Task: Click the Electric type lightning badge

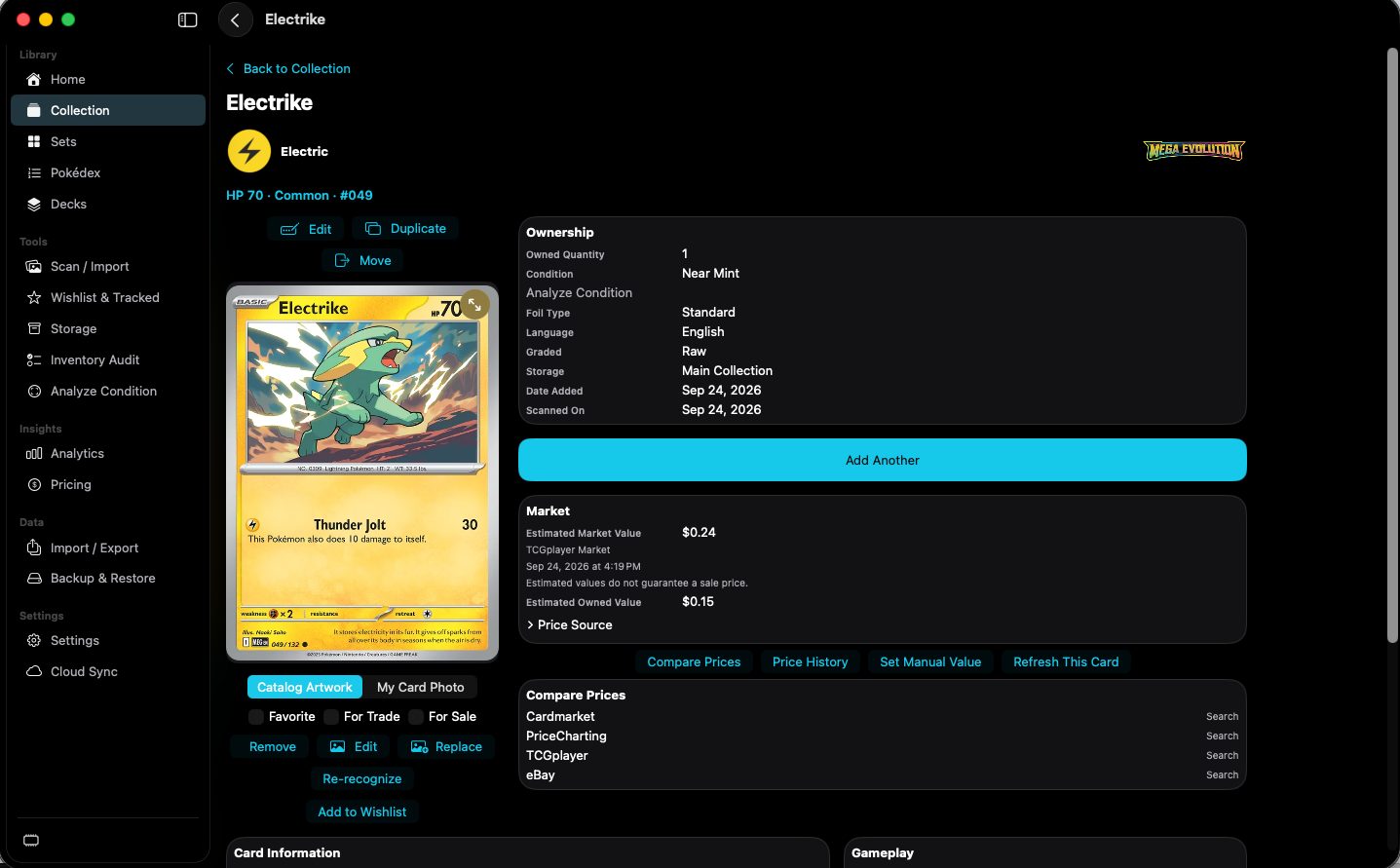Action: (249, 151)
